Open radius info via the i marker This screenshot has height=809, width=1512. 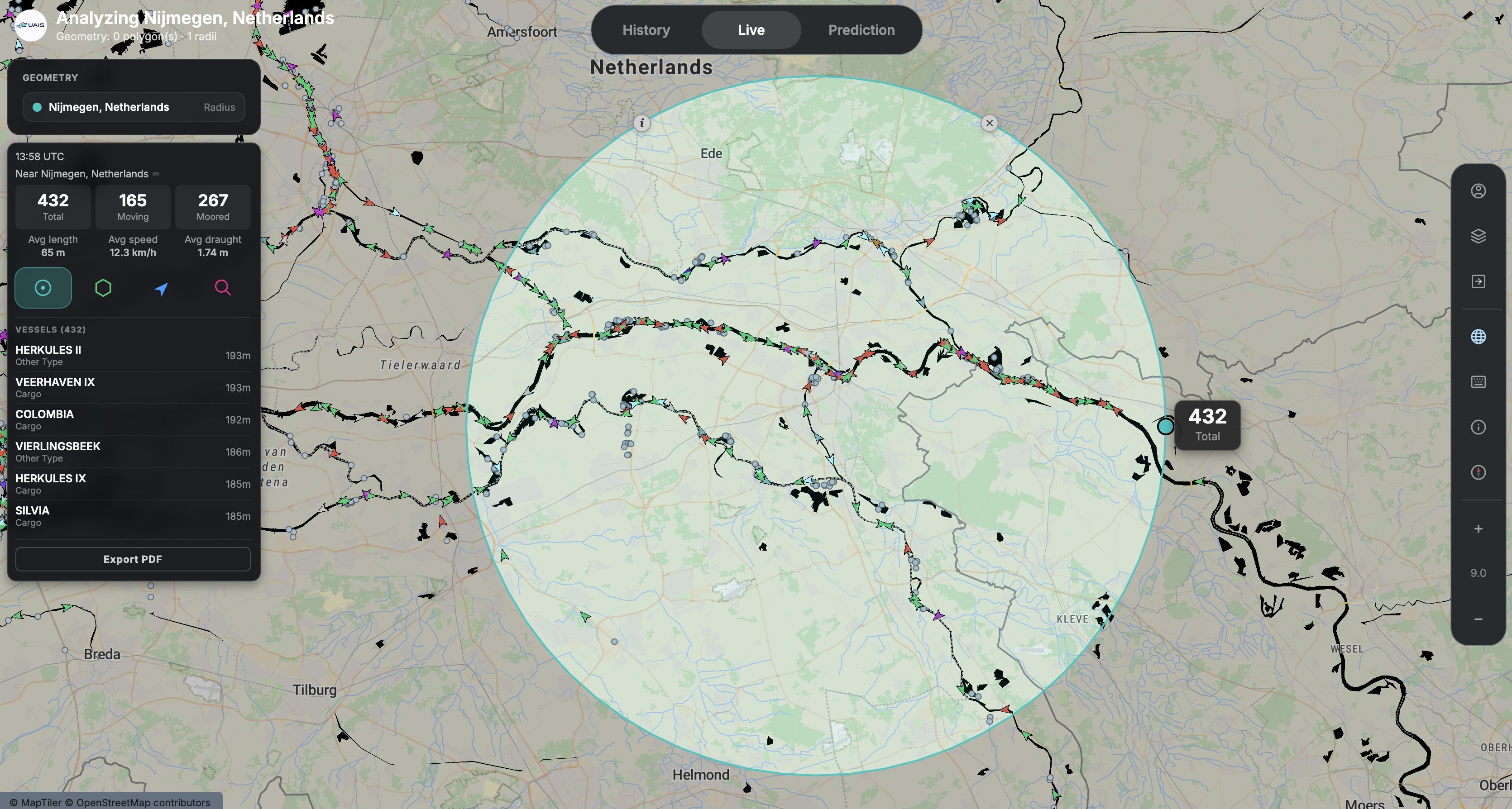[x=641, y=123]
